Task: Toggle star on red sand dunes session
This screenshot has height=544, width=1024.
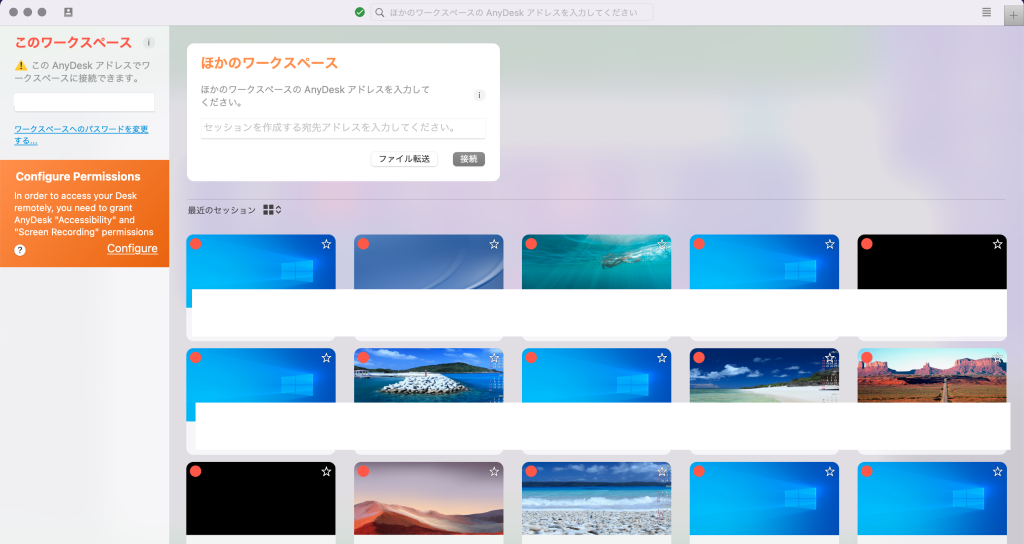Action: click(494, 472)
